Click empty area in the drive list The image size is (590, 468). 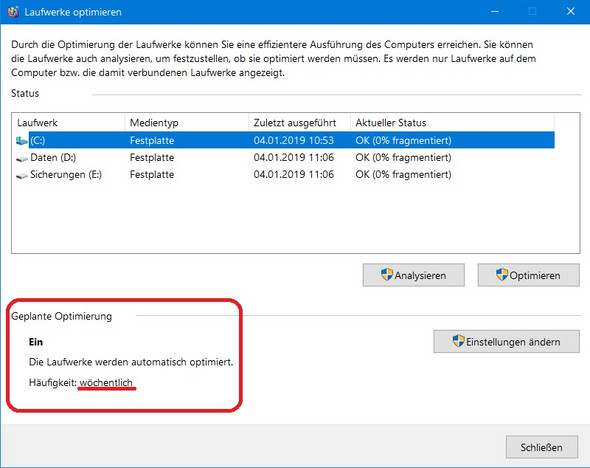(x=295, y=218)
